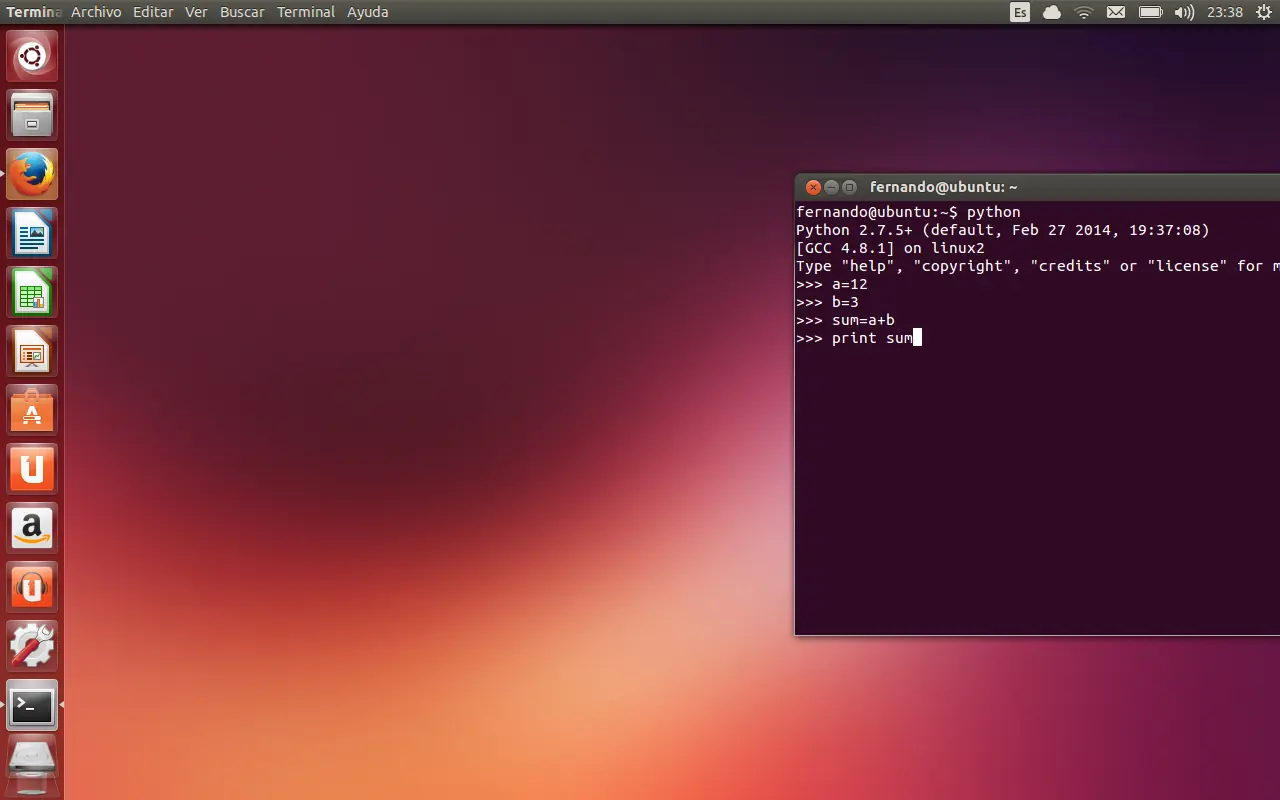Open the session power gear menu

coord(1263,12)
